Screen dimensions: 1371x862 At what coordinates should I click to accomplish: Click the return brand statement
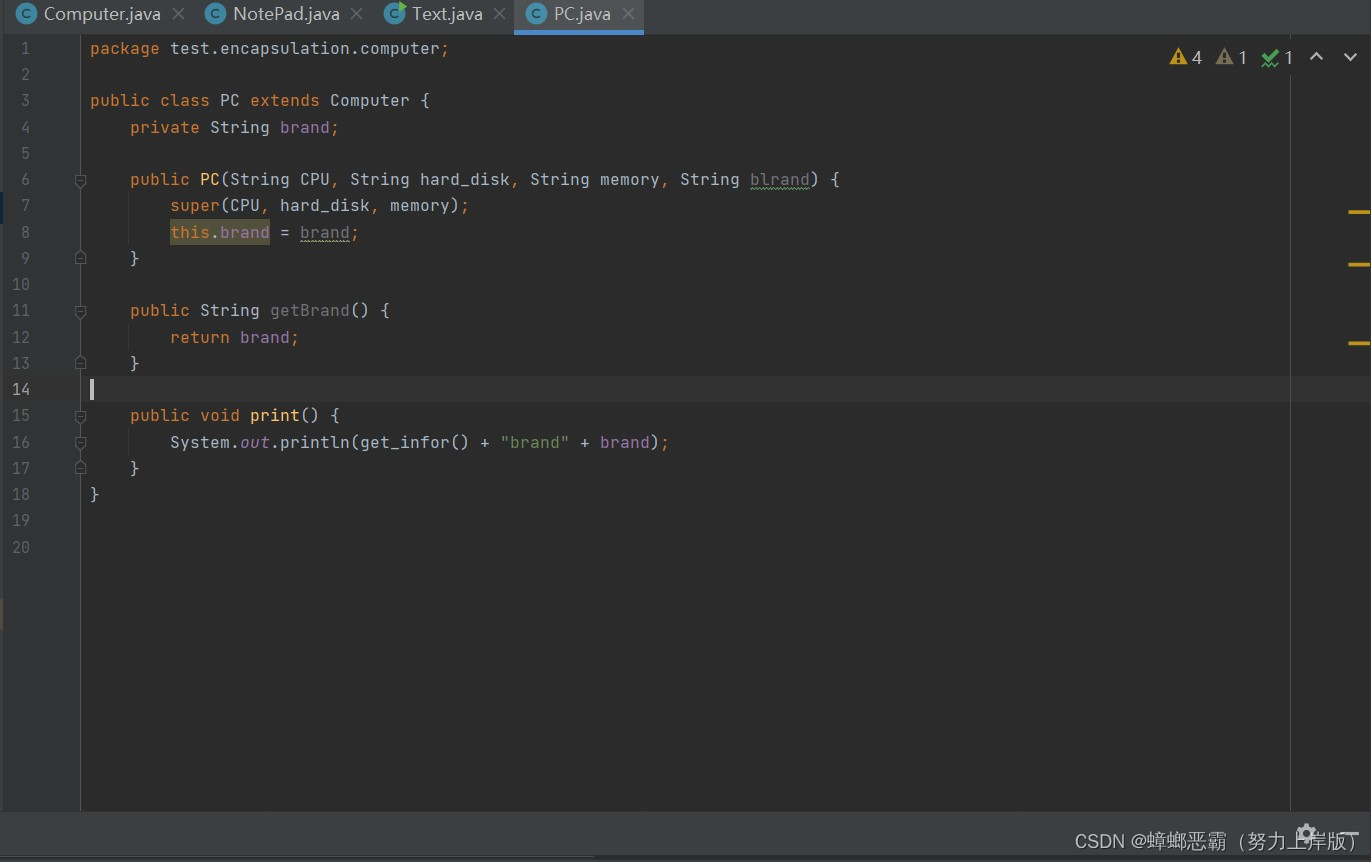coord(235,338)
